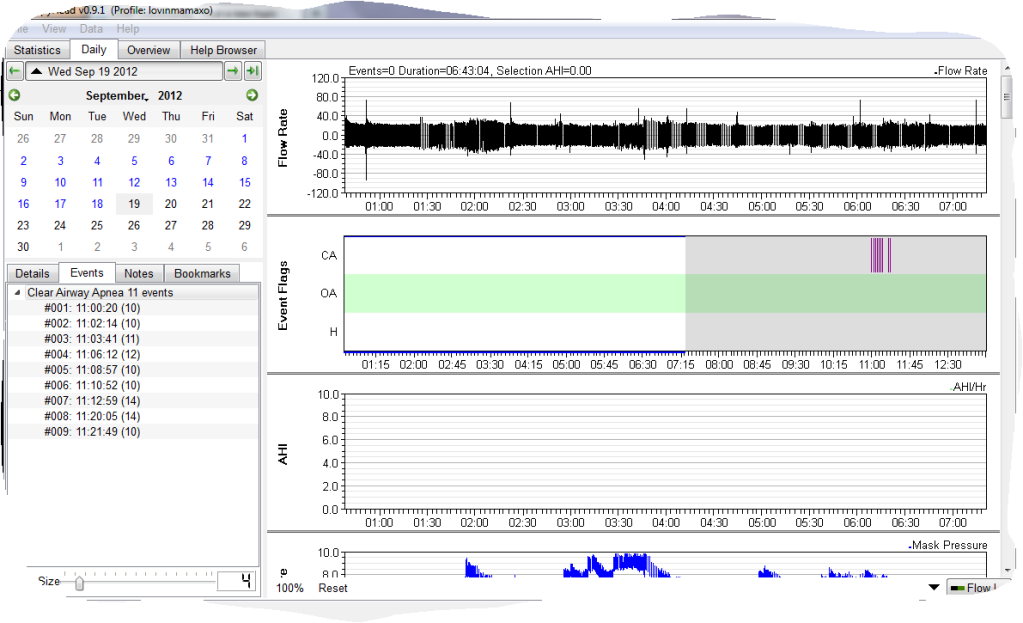Open the September month selector
Image resolution: width=1023 pixels, height=623 pixels.
pyautogui.click(x=117, y=95)
